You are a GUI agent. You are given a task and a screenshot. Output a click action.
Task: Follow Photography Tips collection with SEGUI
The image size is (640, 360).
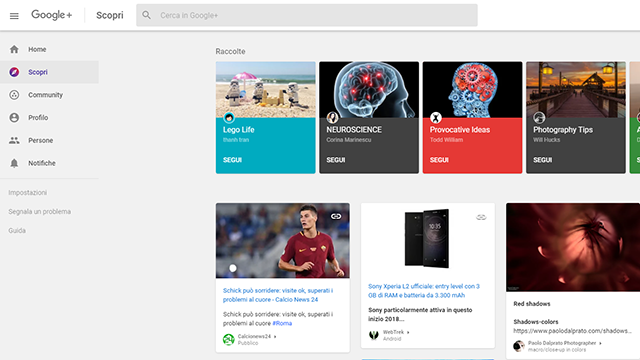click(x=542, y=160)
